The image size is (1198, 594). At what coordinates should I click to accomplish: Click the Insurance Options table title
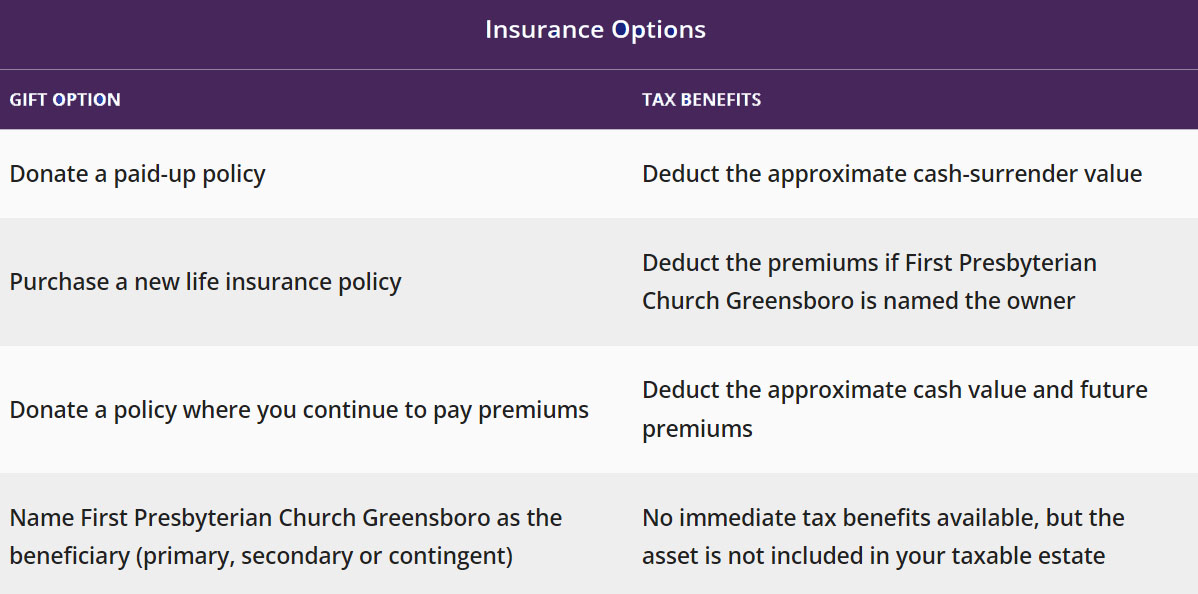coord(595,30)
